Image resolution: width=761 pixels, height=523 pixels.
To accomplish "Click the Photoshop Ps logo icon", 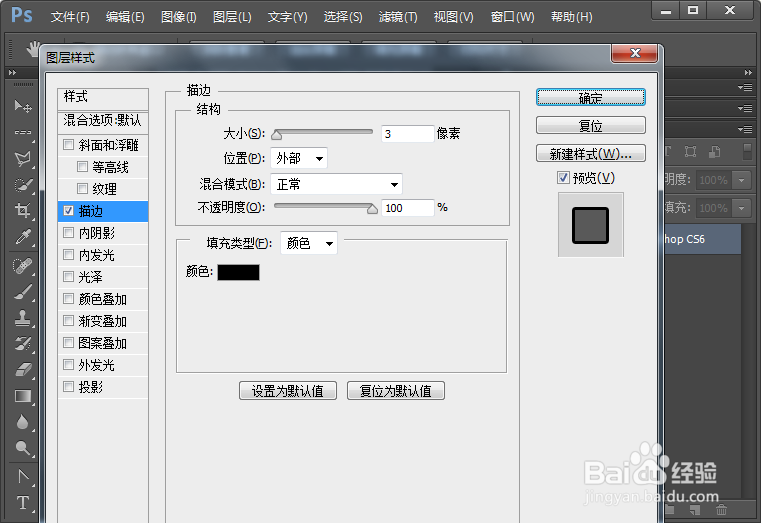I will click(22, 15).
